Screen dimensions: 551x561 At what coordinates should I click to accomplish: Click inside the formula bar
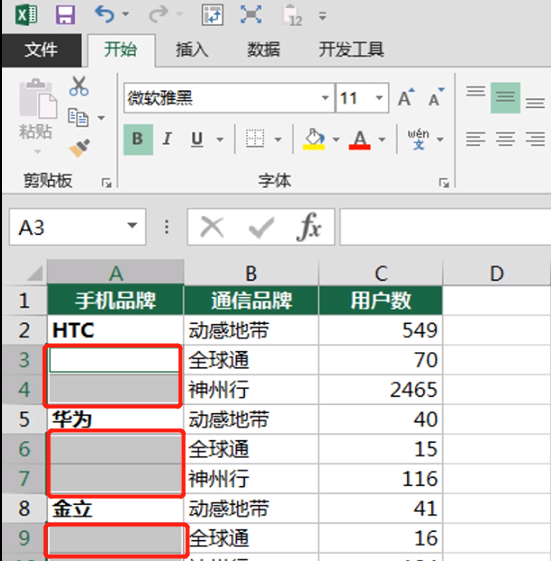(445, 227)
